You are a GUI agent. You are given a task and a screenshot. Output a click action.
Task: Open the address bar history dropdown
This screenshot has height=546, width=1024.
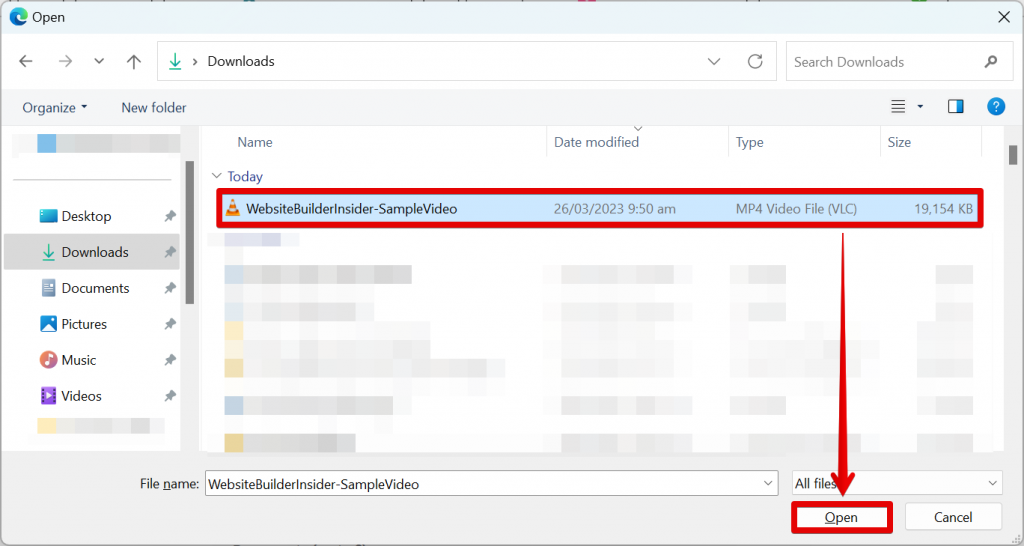(714, 61)
